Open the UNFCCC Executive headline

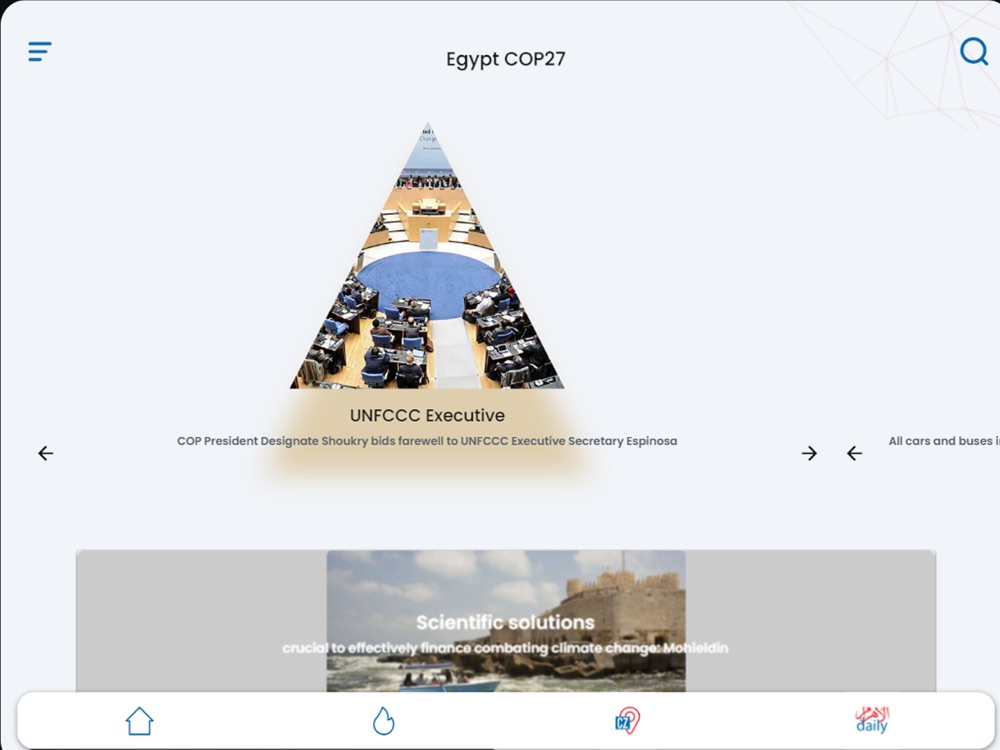click(x=427, y=415)
